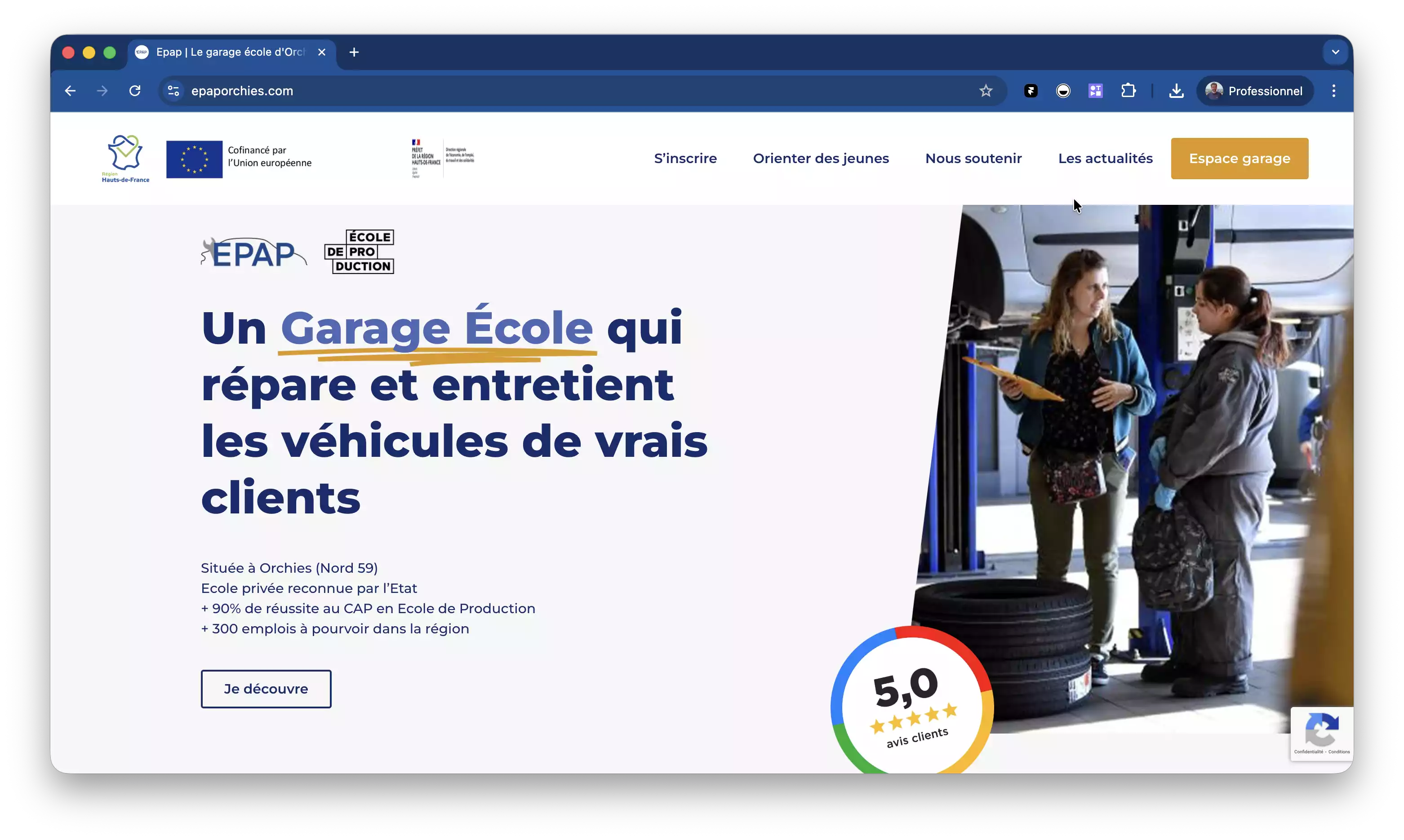Open the S'inscrire menu item

(685, 159)
